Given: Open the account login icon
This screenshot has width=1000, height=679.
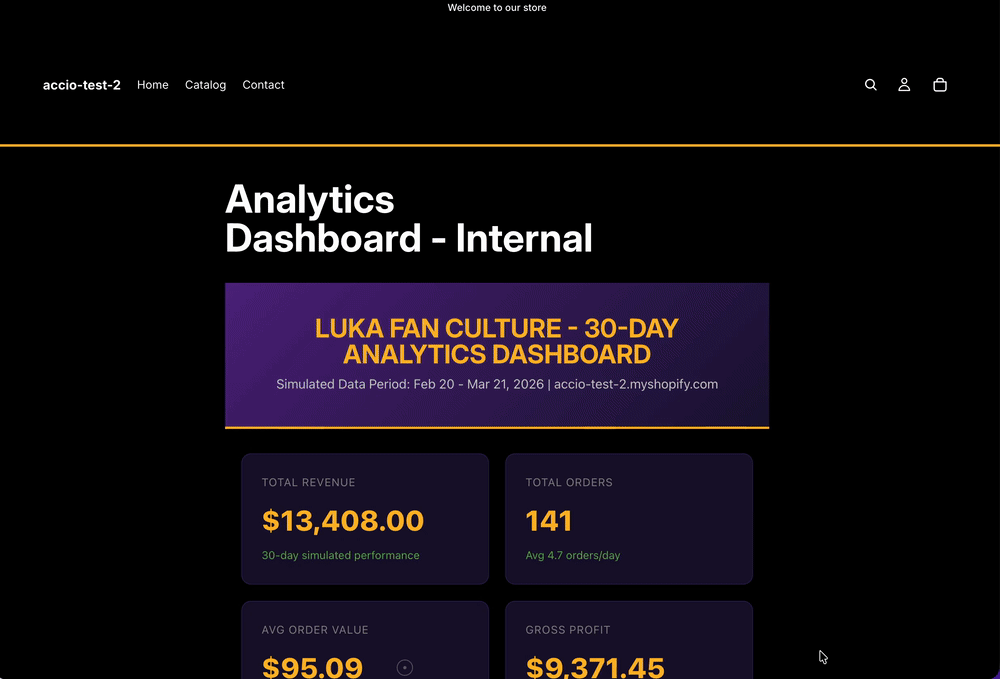Looking at the screenshot, I should 904,85.
